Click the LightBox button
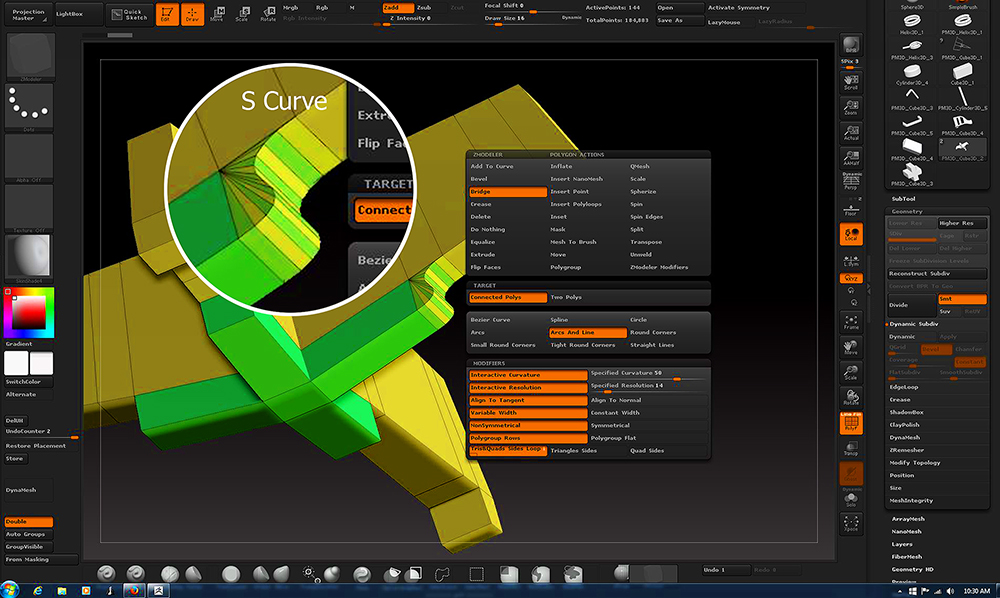The image size is (1000, 598). click(x=78, y=14)
